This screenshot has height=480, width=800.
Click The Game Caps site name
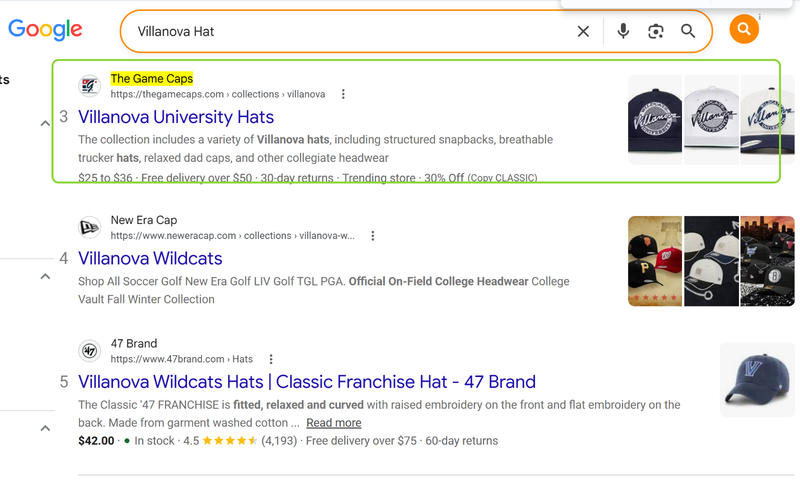point(152,79)
